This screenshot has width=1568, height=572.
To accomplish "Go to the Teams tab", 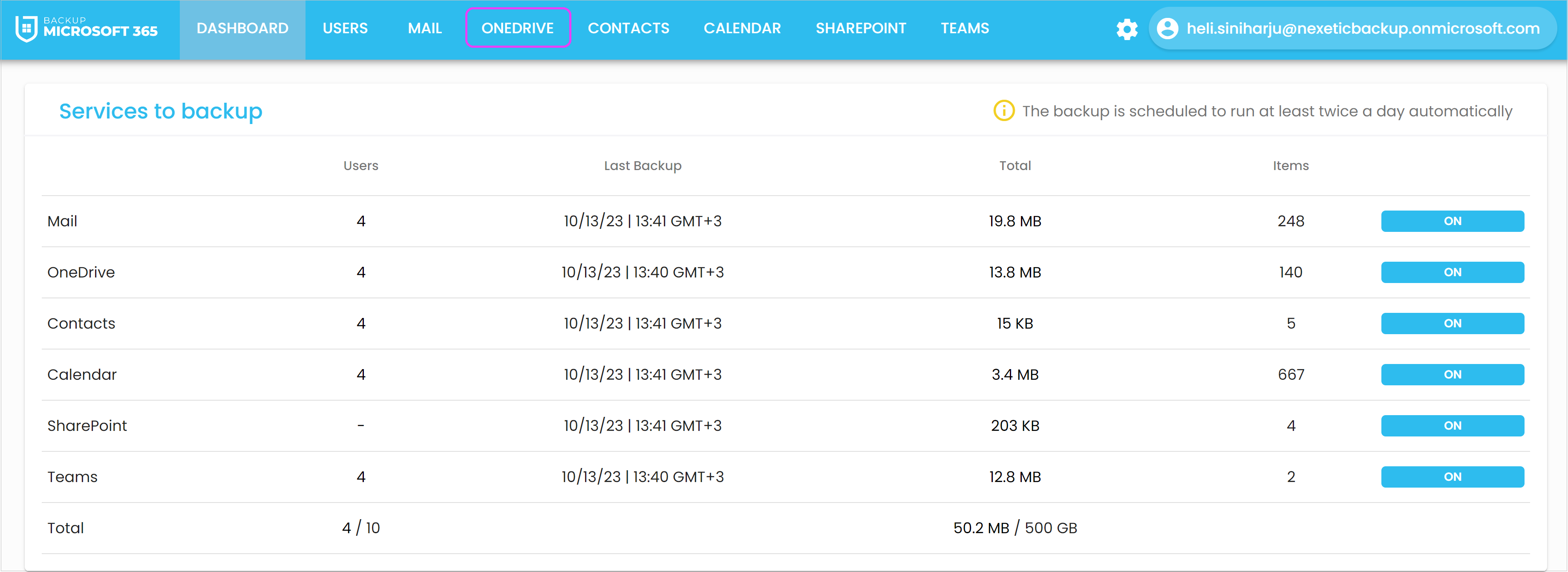I will (x=965, y=29).
